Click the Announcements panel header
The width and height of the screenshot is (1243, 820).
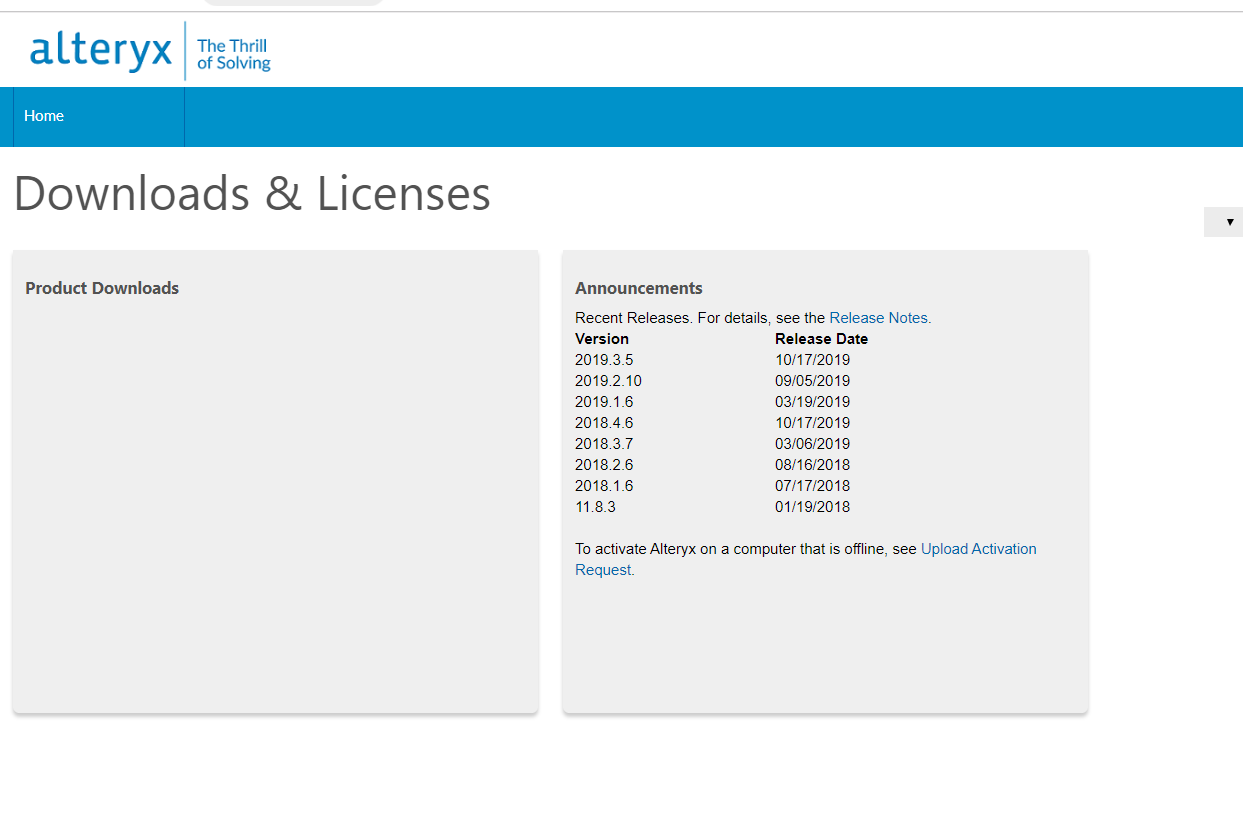coord(639,287)
